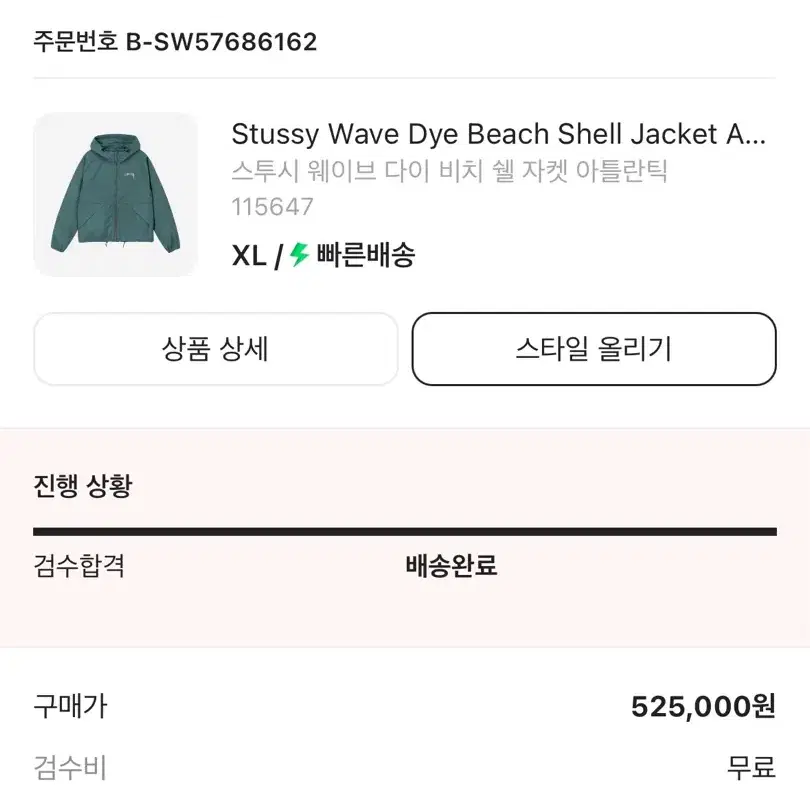
Task: Open the Stussy Wave Dye Beach Shell Jacket title
Action: pos(499,134)
